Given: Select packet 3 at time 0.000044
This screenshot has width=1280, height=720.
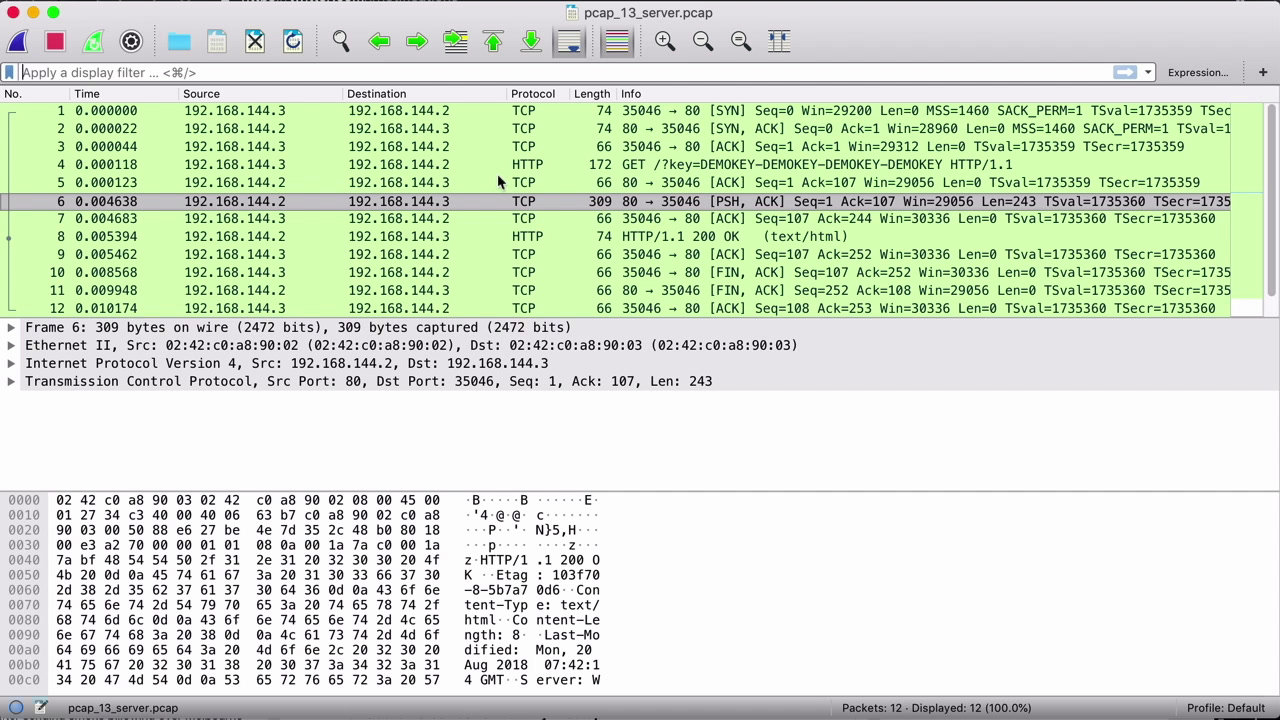Looking at the screenshot, I should (x=616, y=147).
